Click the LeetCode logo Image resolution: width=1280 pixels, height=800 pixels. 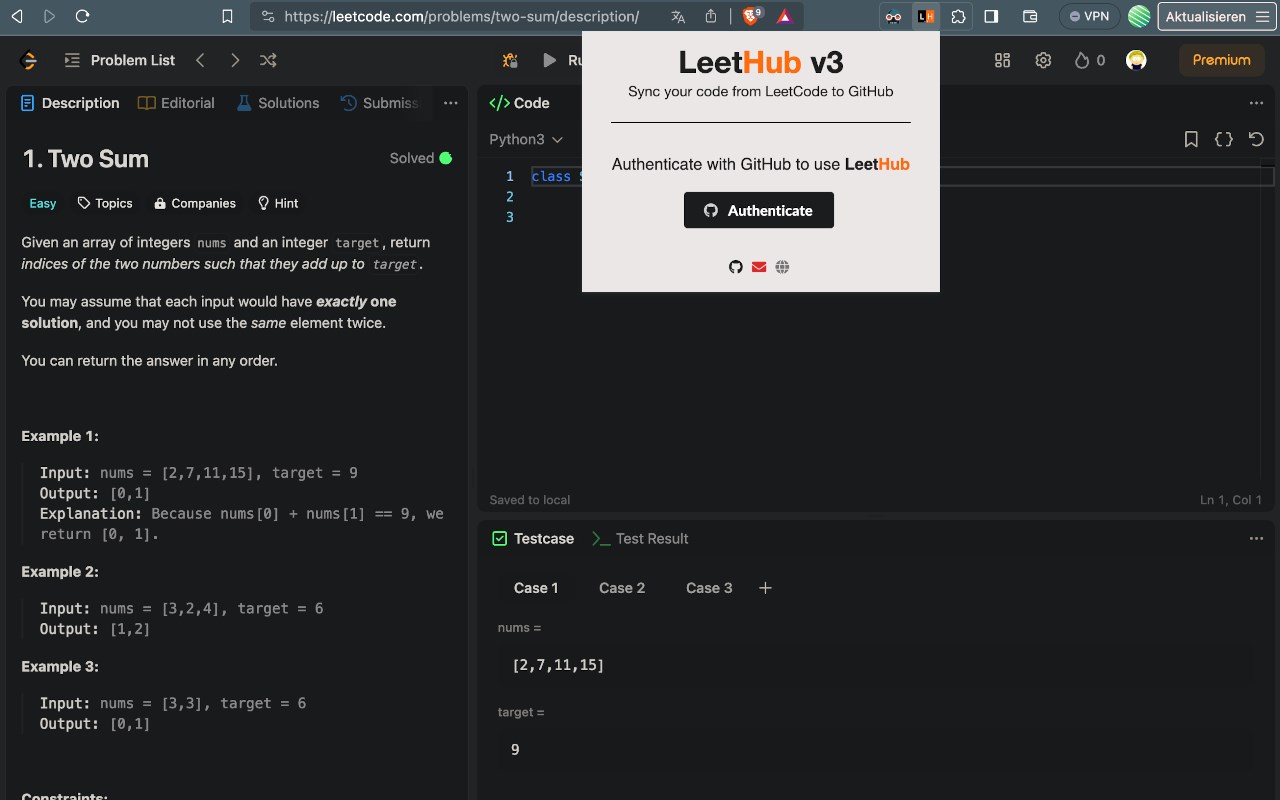(29, 60)
